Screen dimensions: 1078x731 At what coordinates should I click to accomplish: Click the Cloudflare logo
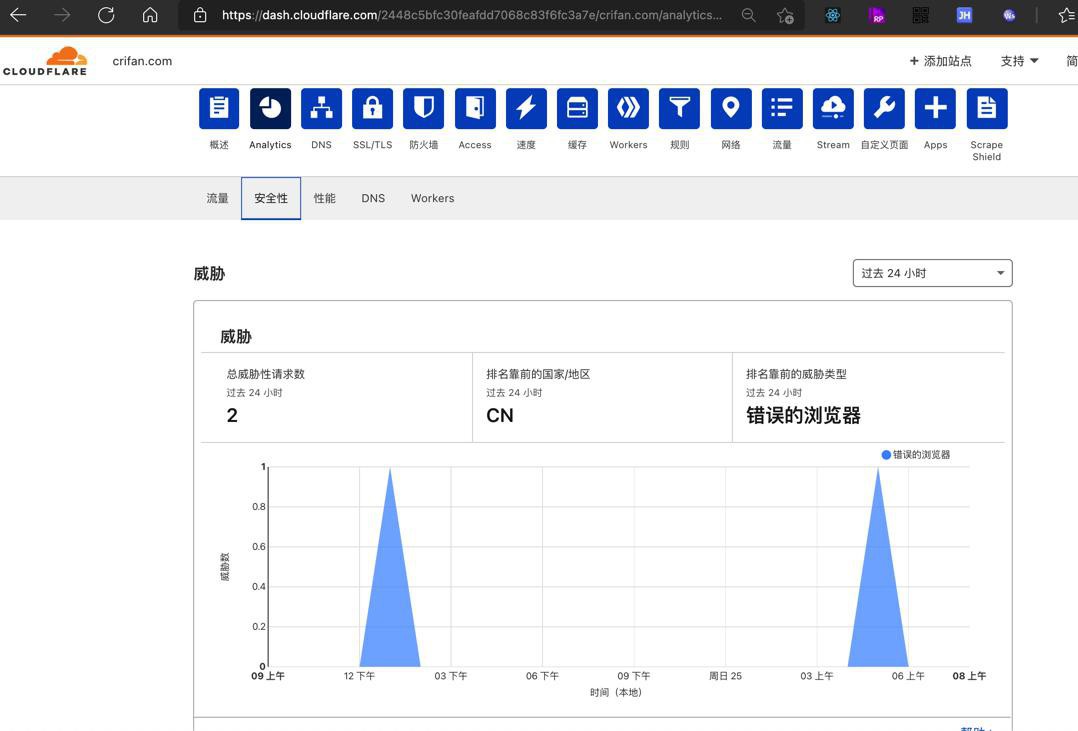[45, 61]
